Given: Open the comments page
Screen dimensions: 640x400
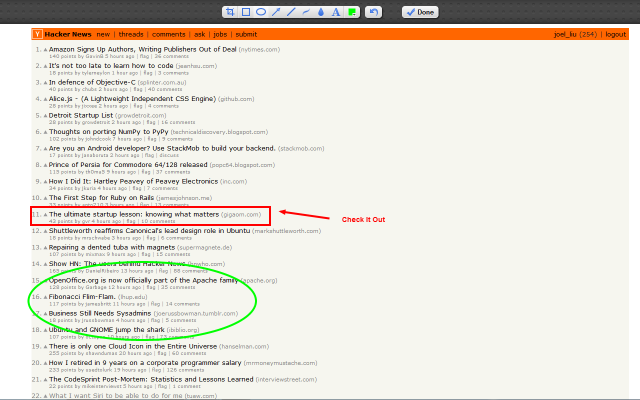Looking at the screenshot, I should [169, 34].
